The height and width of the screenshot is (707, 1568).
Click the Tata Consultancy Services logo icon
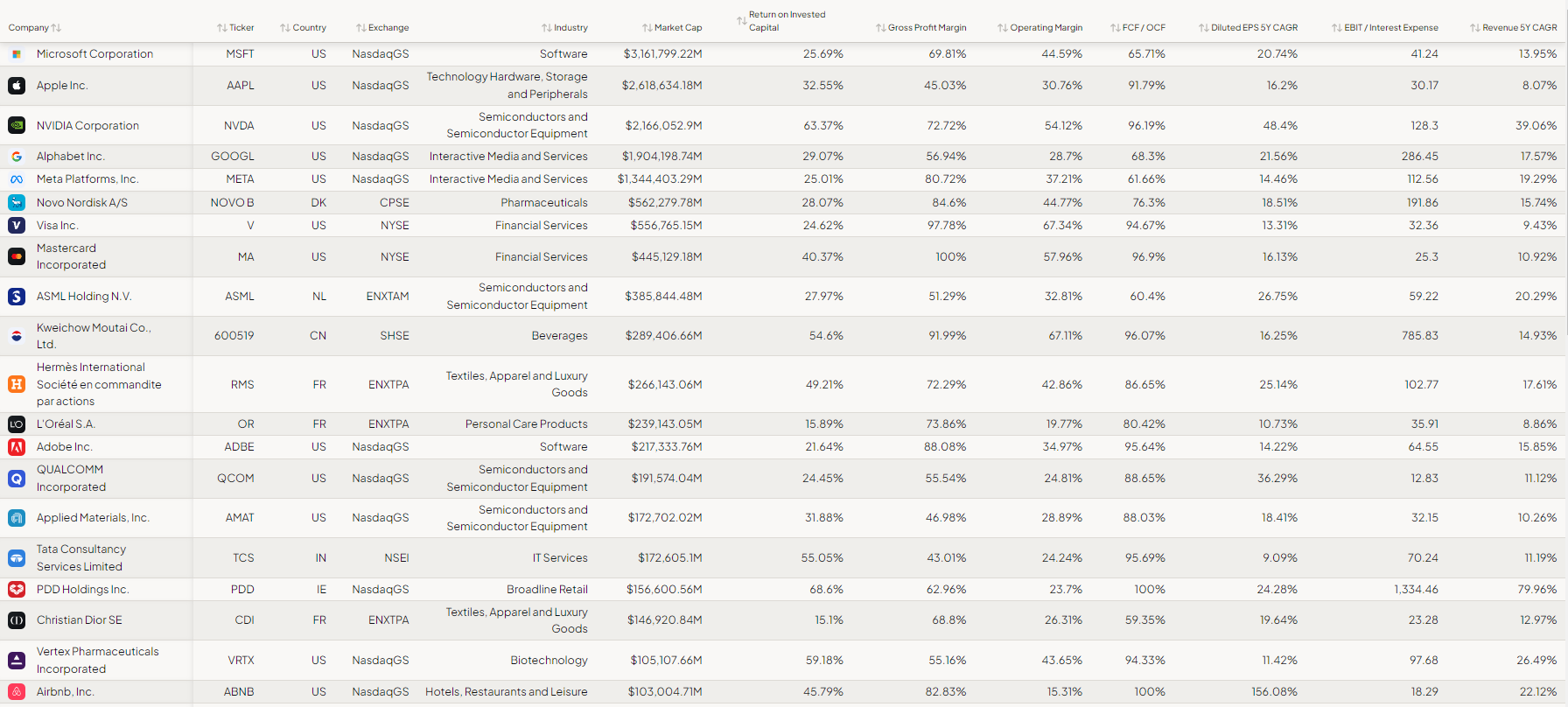[17, 558]
